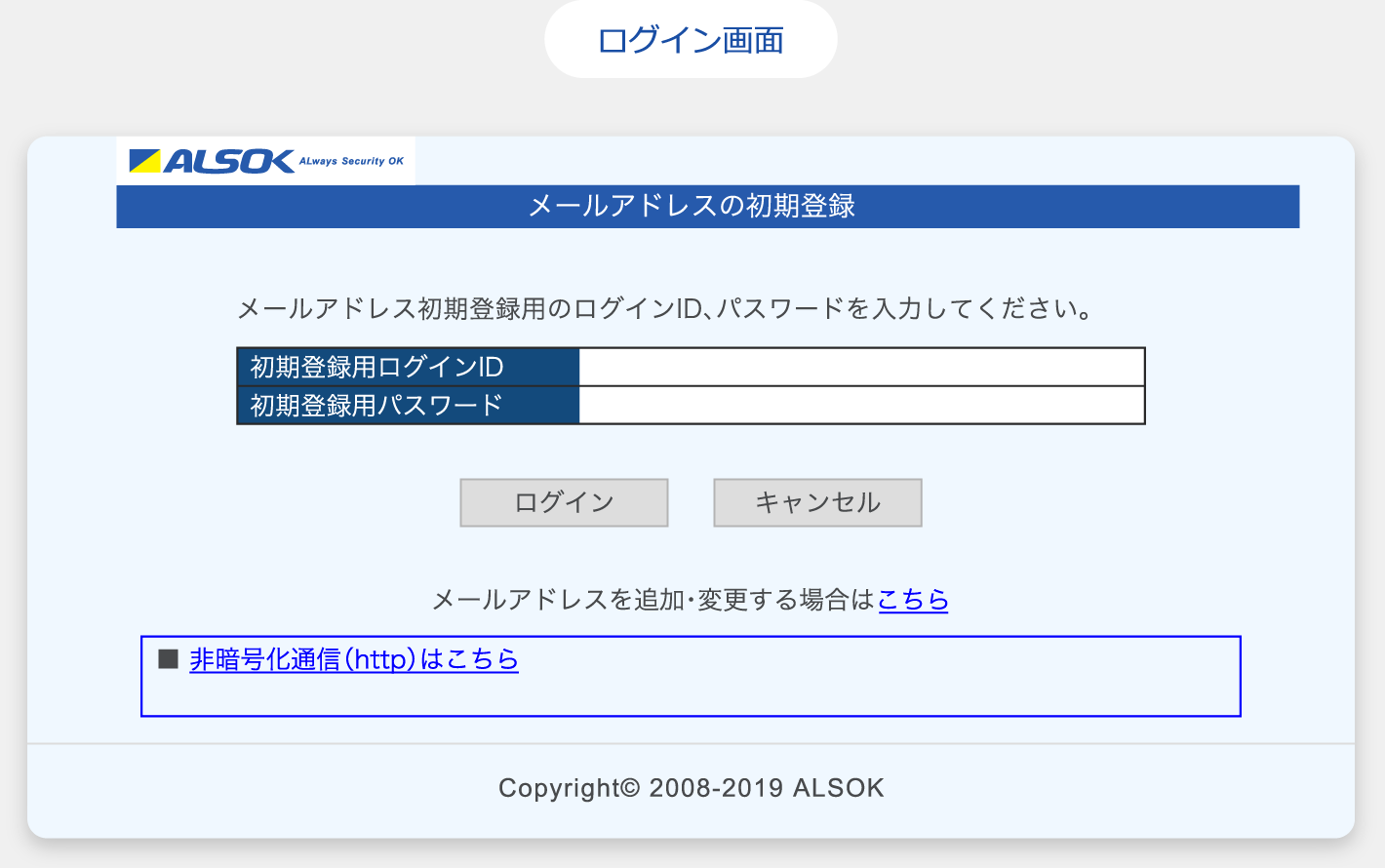Click the ALSOK wordmark in the logo

[229, 161]
